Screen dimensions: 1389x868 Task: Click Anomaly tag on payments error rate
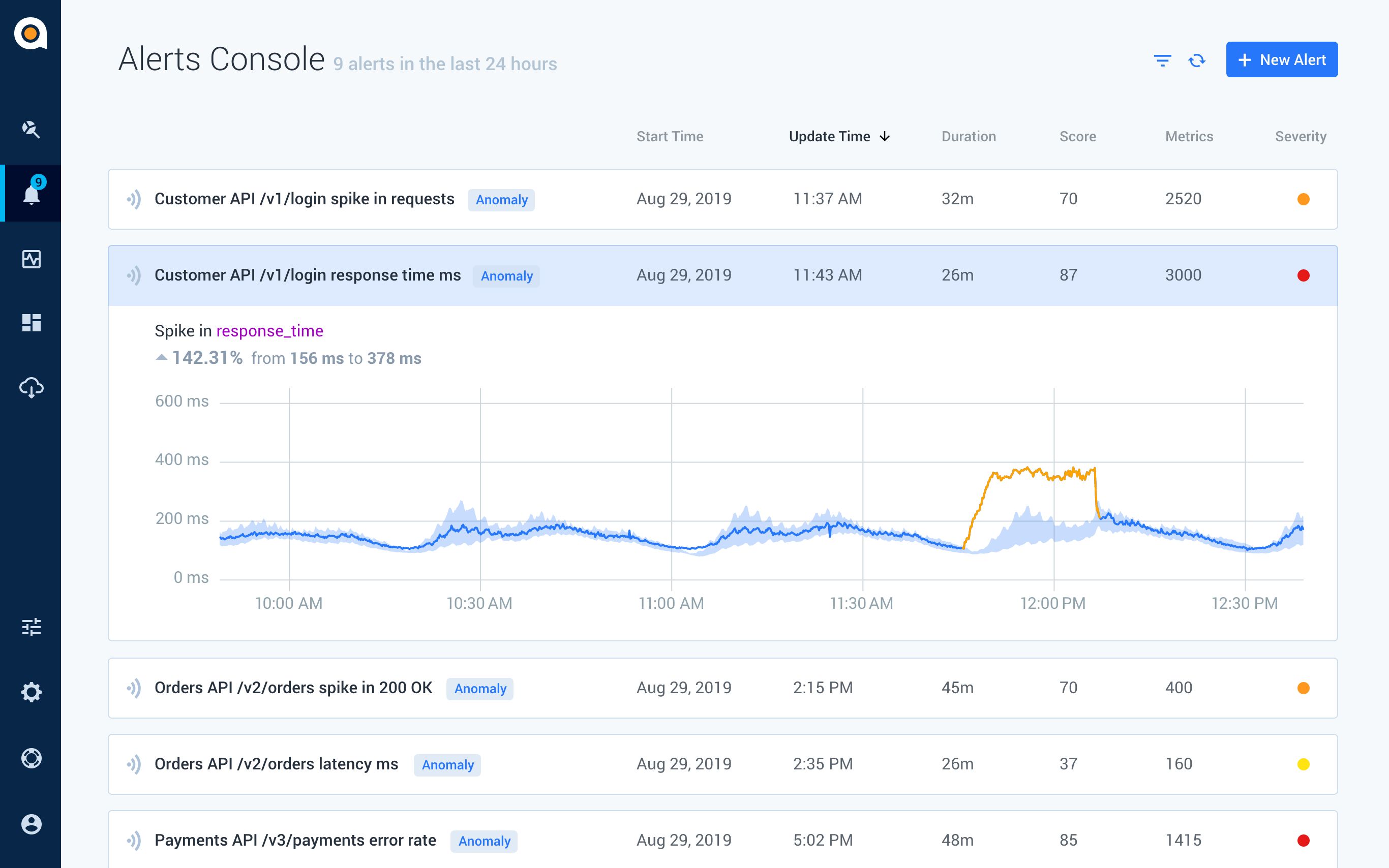484,841
